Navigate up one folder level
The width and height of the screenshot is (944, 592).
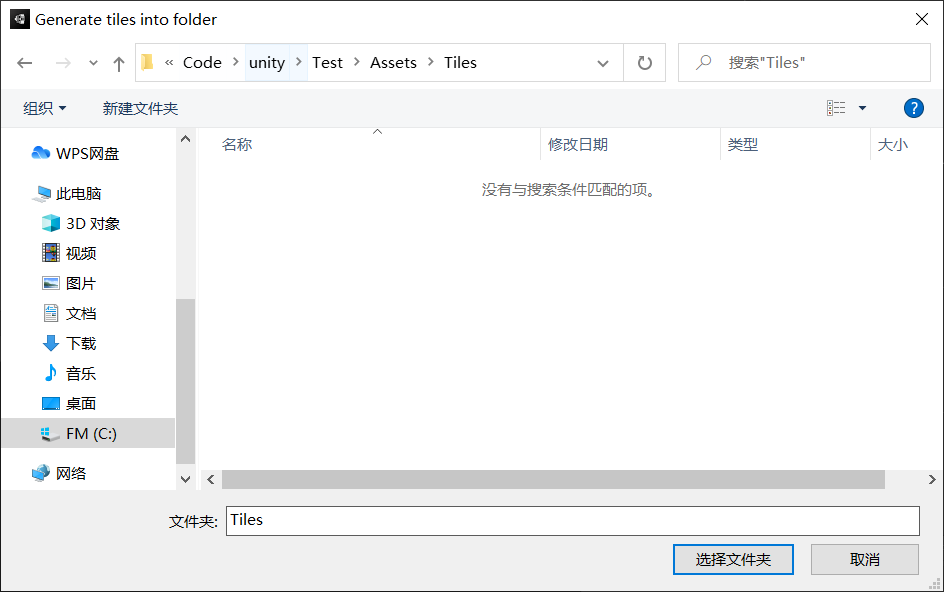(x=118, y=62)
